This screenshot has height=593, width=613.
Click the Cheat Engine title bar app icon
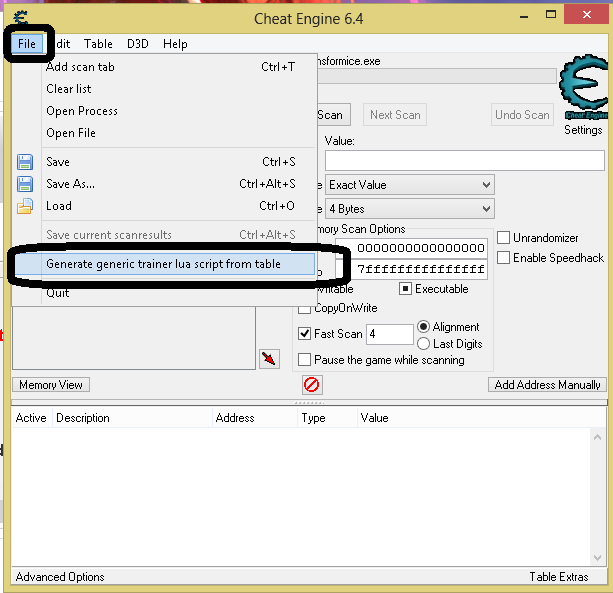tap(20, 18)
